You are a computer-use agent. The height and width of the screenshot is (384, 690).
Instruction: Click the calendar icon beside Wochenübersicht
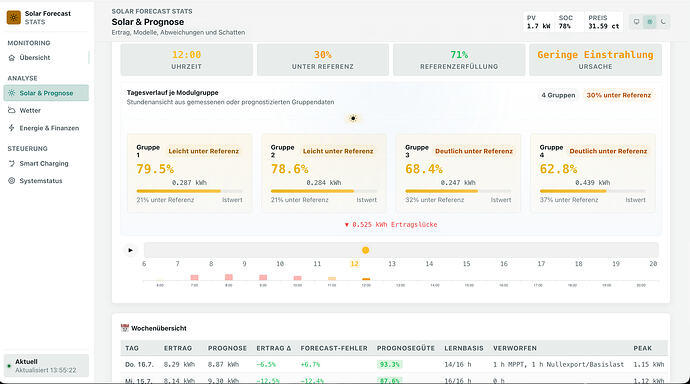(125, 328)
